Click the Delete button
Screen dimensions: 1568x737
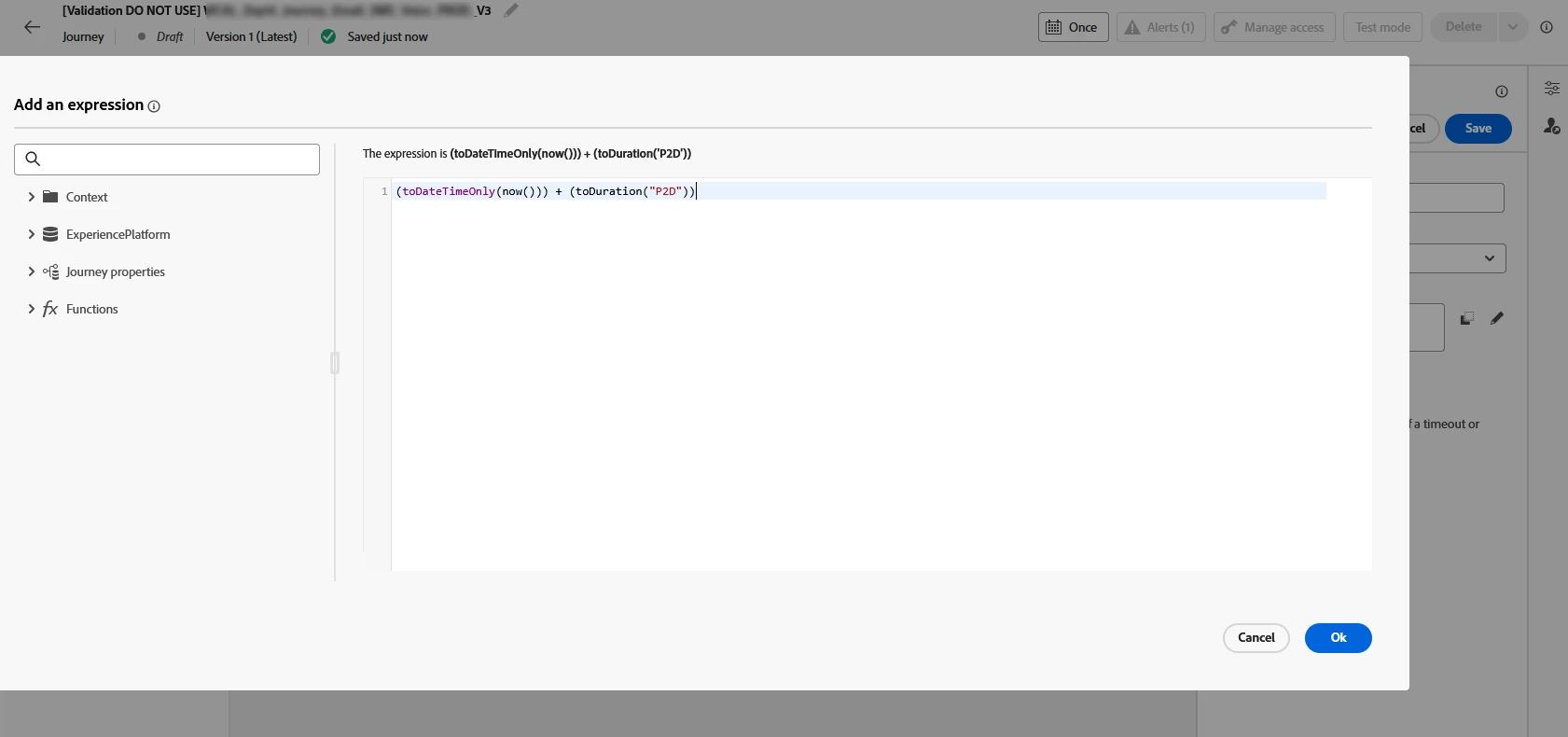pyautogui.click(x=1464, y=27)
